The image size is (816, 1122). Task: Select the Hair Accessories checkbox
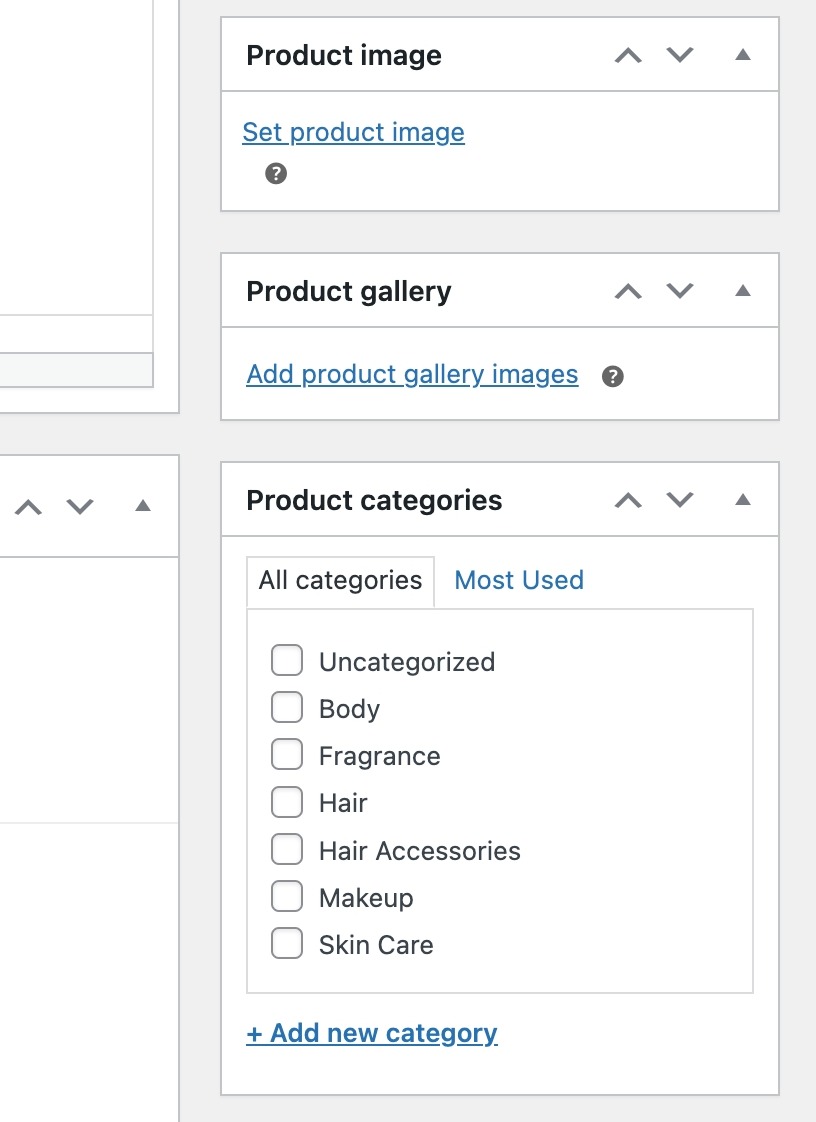(x=287, y=850)
